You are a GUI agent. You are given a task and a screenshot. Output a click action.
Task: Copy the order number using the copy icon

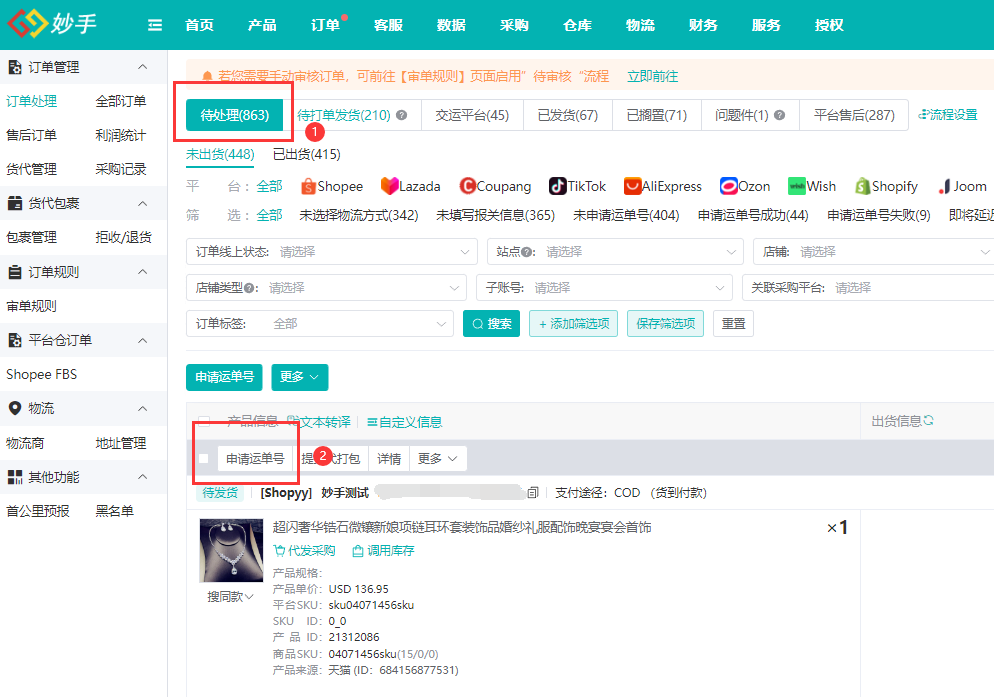[533, 491]
